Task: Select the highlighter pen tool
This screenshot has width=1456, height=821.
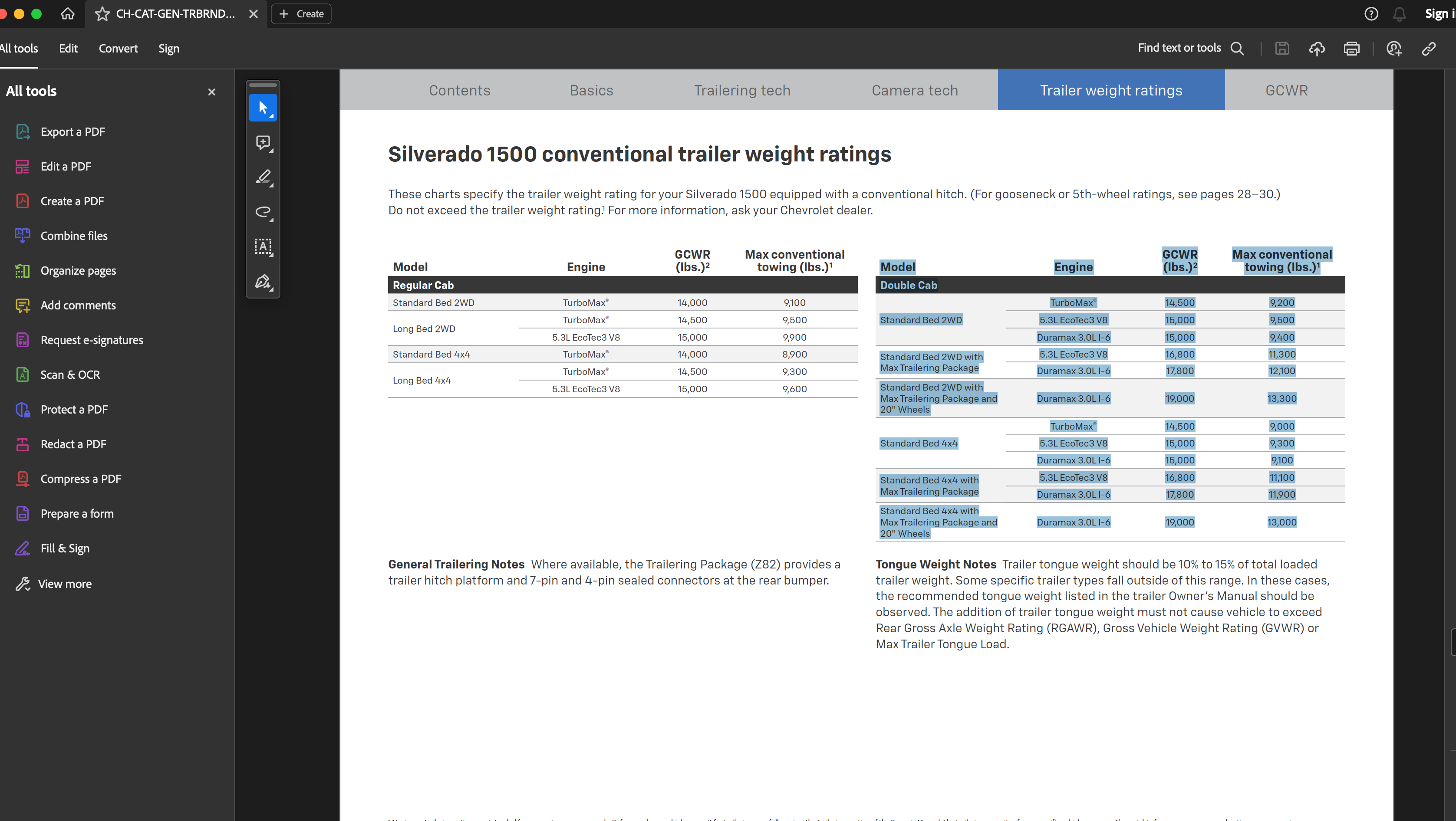Action: (263, 177)
